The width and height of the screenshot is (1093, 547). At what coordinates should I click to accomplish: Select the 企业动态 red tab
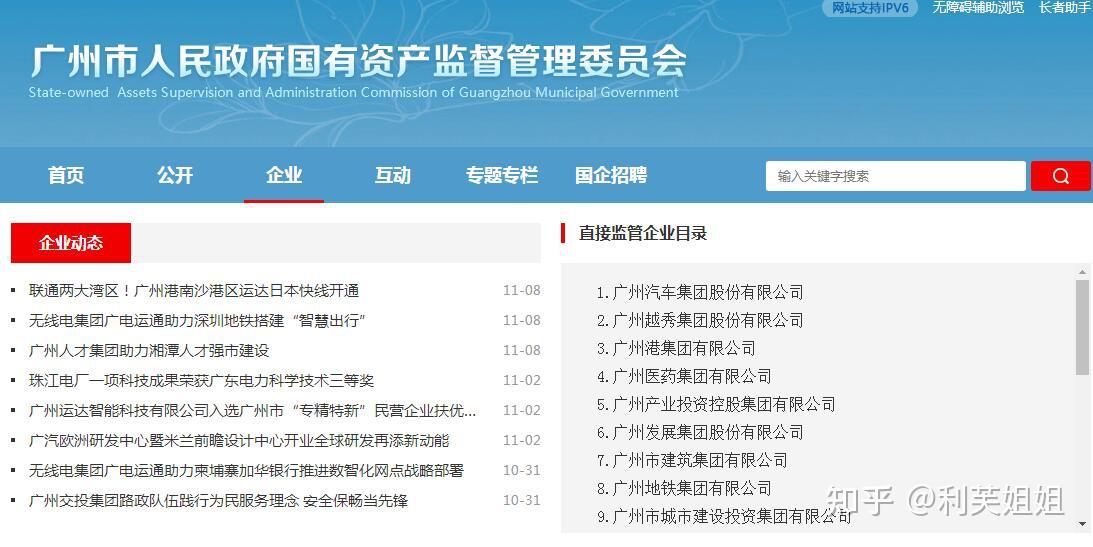71,242
